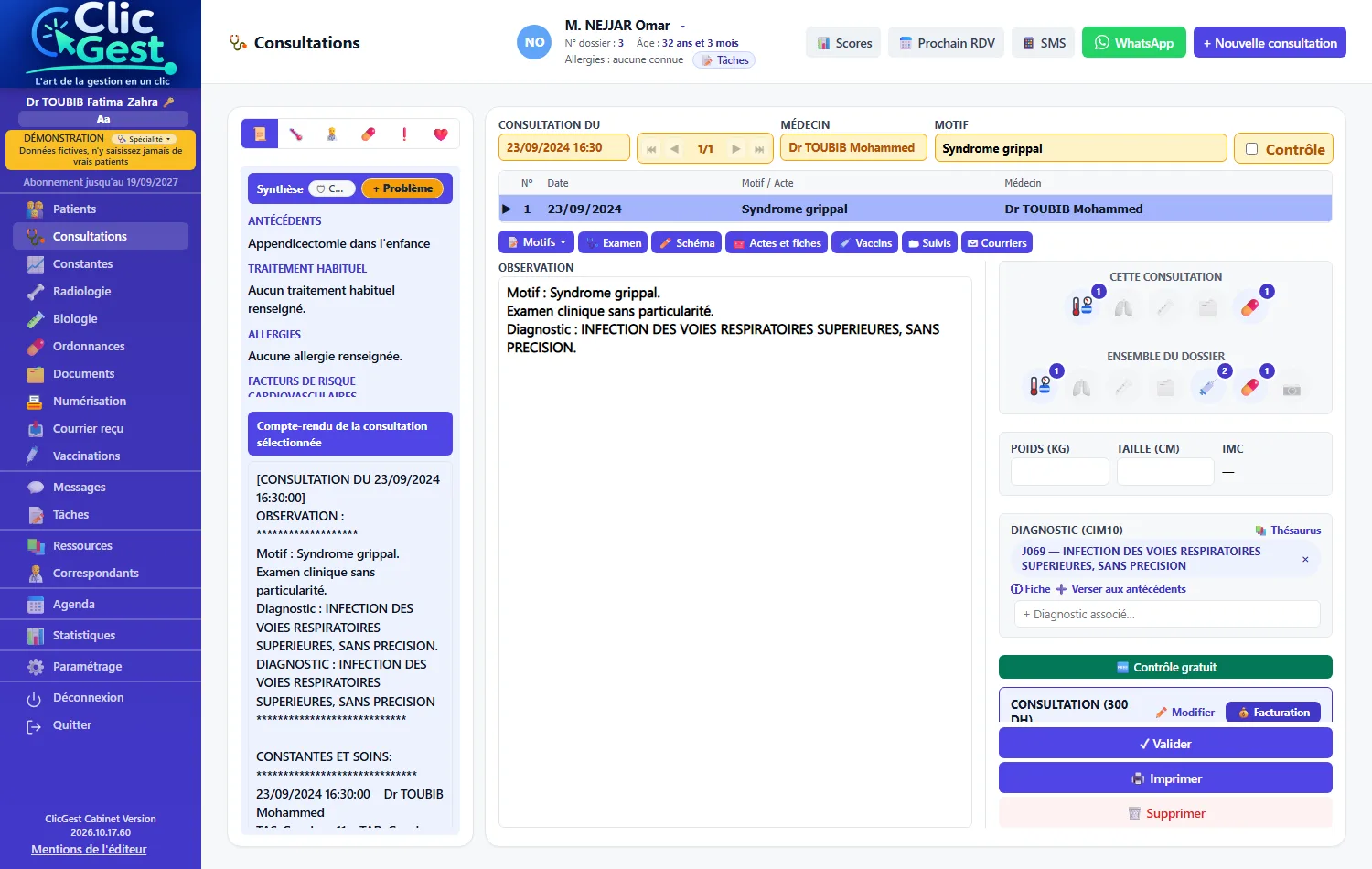Click the Valider button
1372x869 pixels.
pos(1165,743)
